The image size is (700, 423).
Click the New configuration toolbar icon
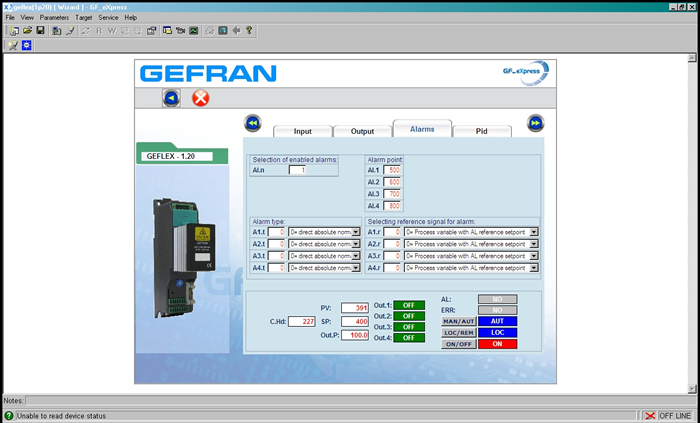tap(14, 31)
